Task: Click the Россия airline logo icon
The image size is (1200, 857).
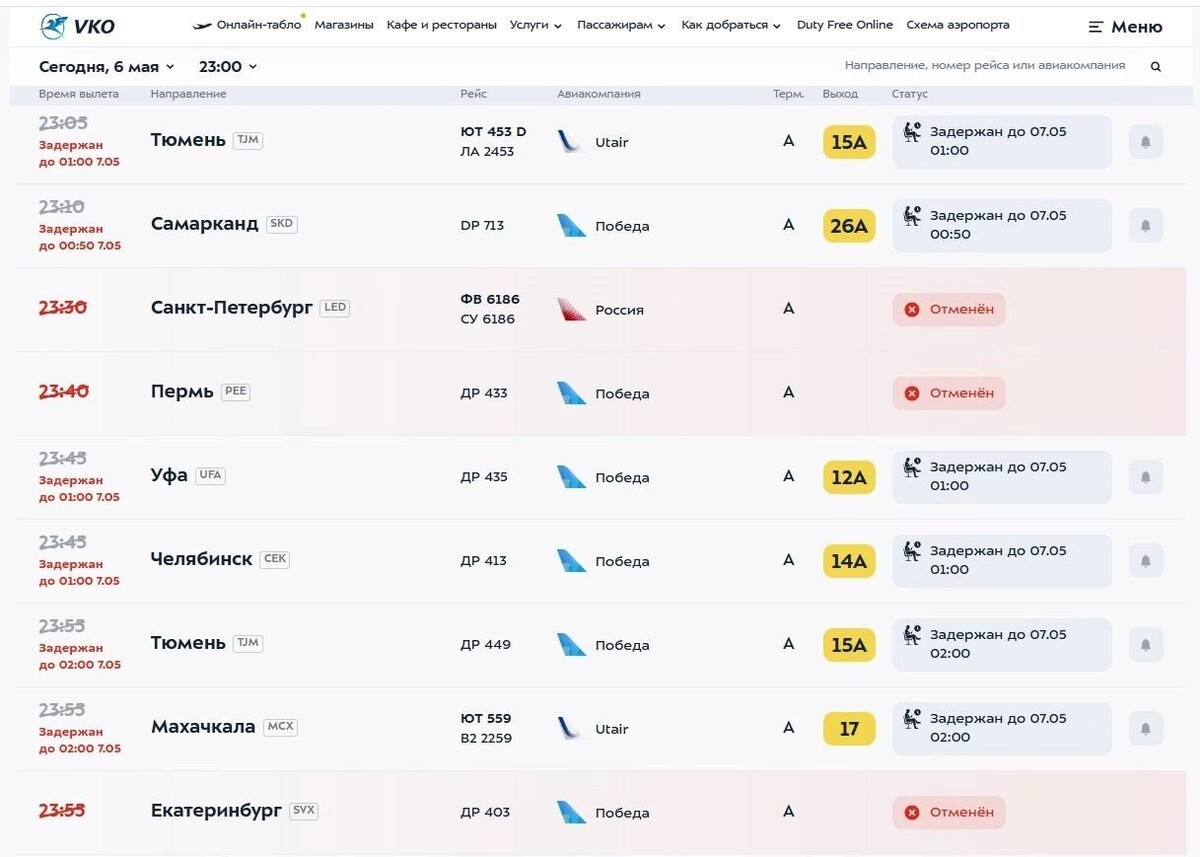Action: tap(571, 309)
